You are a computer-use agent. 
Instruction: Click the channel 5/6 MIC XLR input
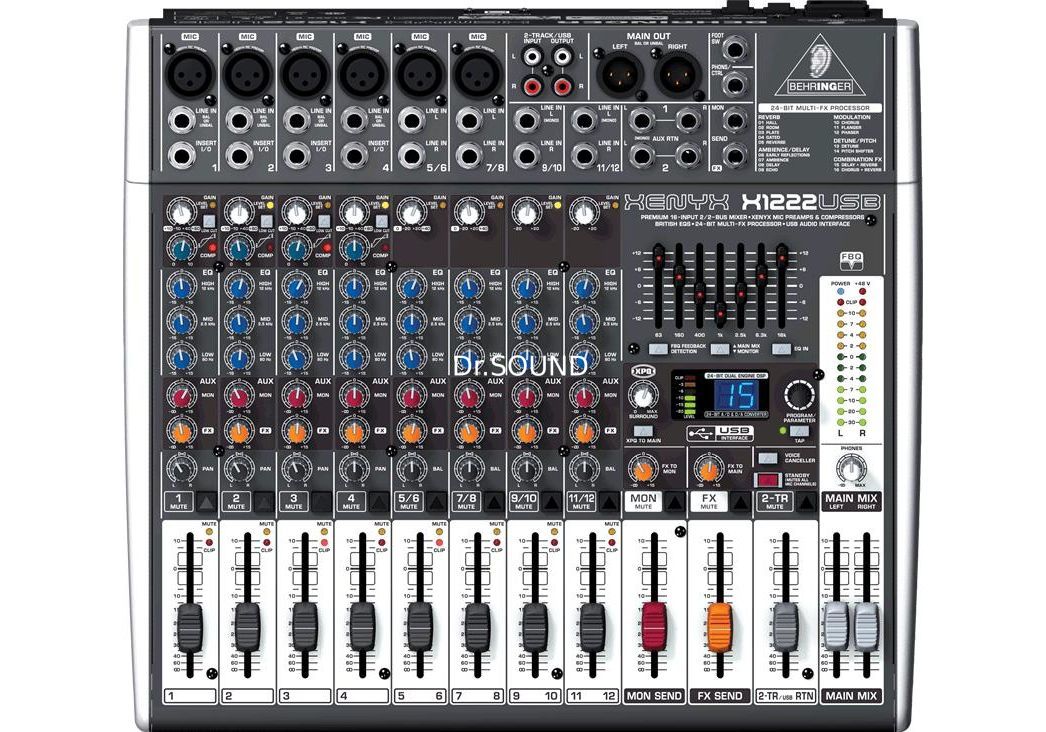tap(420, 73)
